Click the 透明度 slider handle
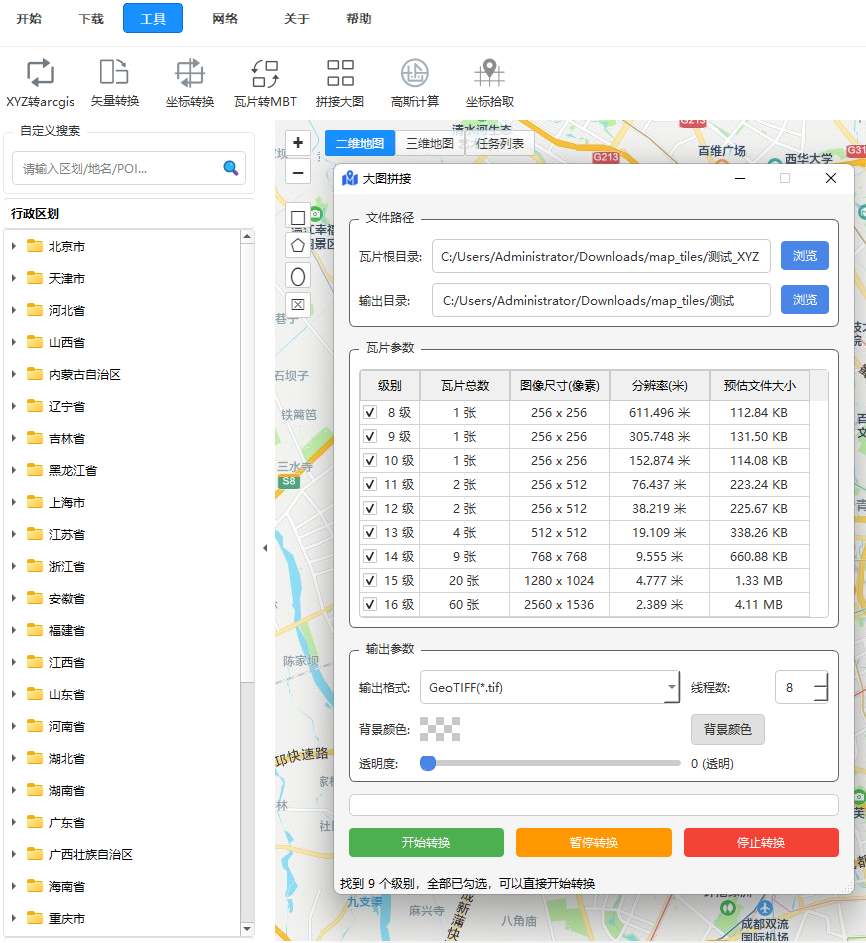 428,763
